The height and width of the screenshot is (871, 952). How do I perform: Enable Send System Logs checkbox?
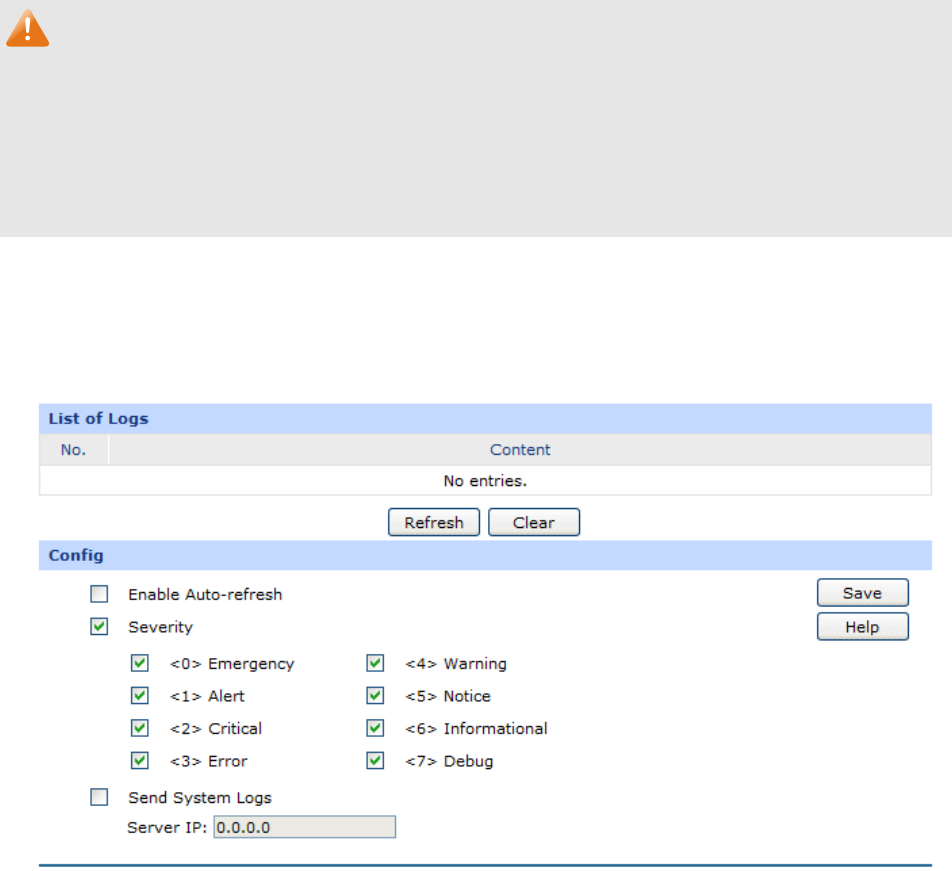pyautogui.click(x=99, y=797)
